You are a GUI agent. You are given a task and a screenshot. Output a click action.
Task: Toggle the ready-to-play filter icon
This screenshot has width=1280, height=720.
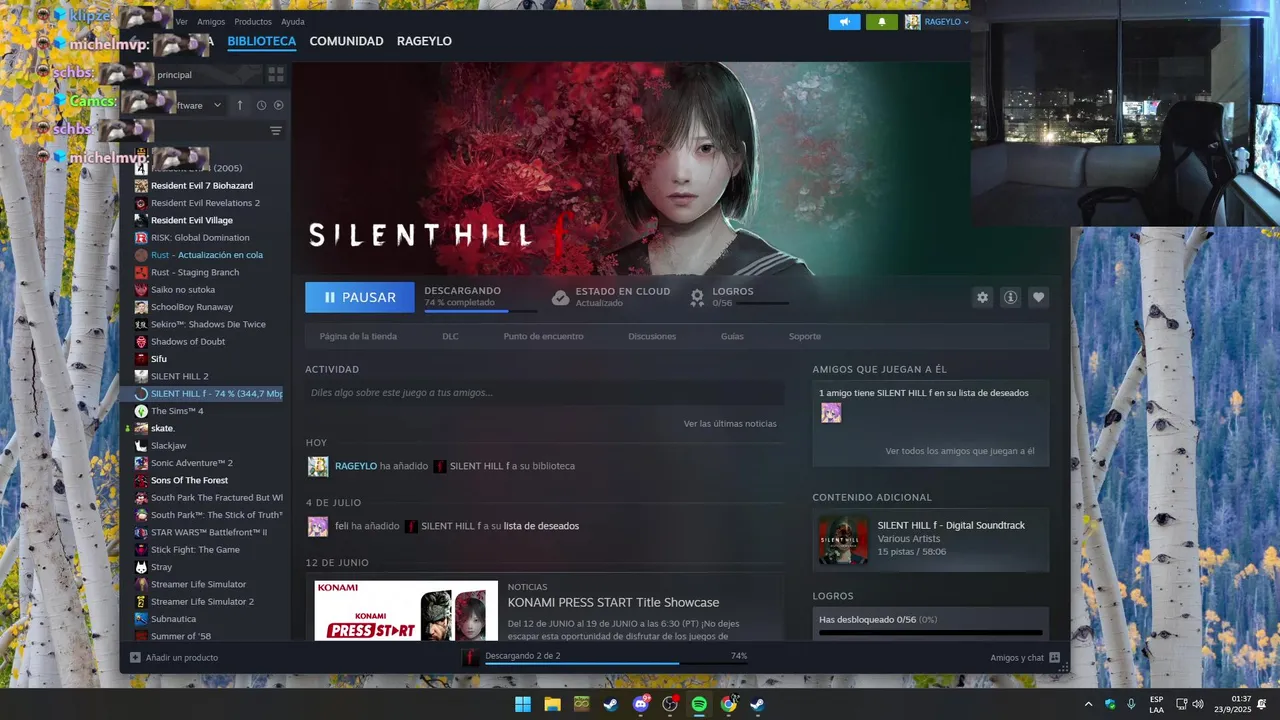point(279,105)
